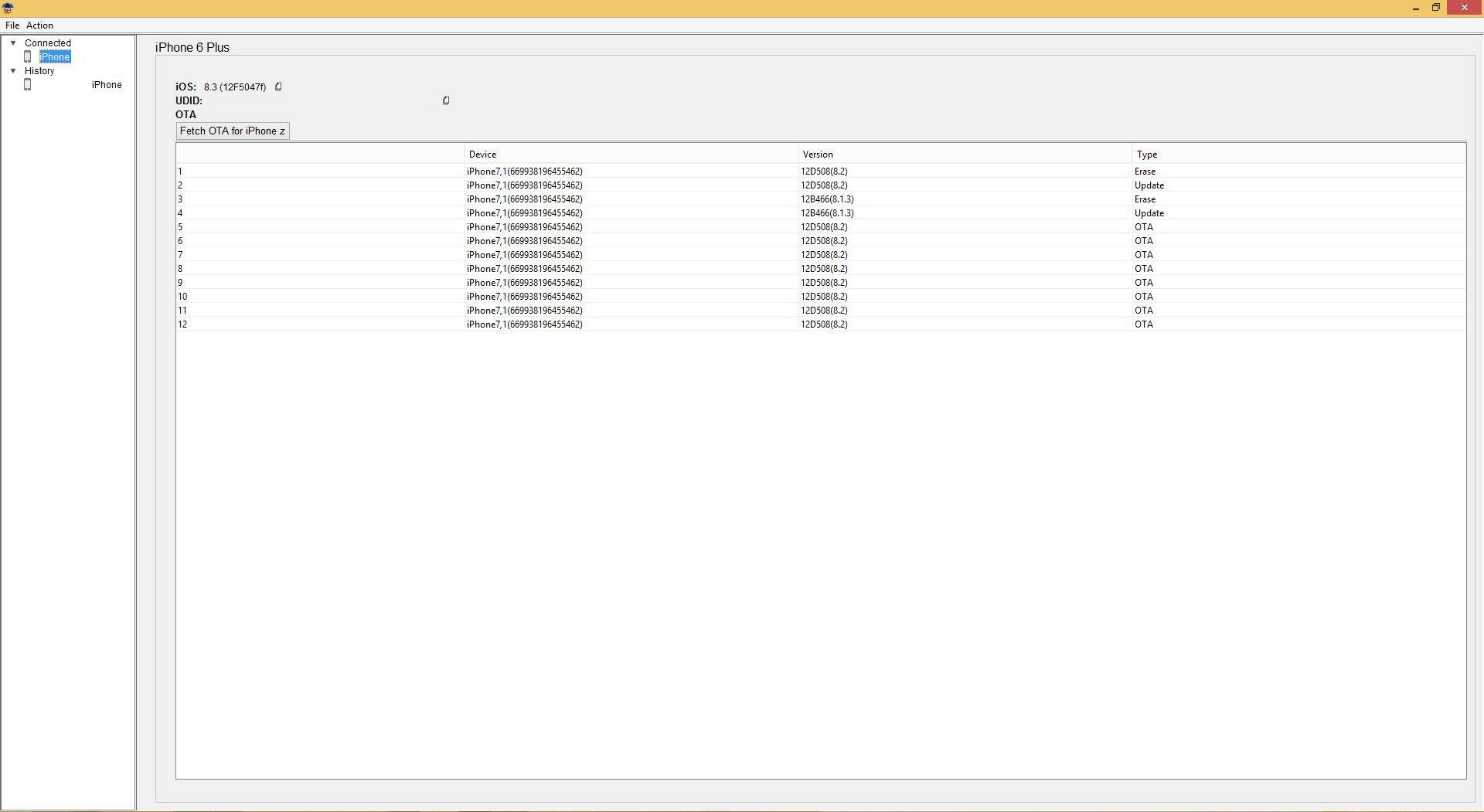Click Fetch OTA for iPhone z button
This screenshot has width=1484, height=812.
tap(233, 131)
